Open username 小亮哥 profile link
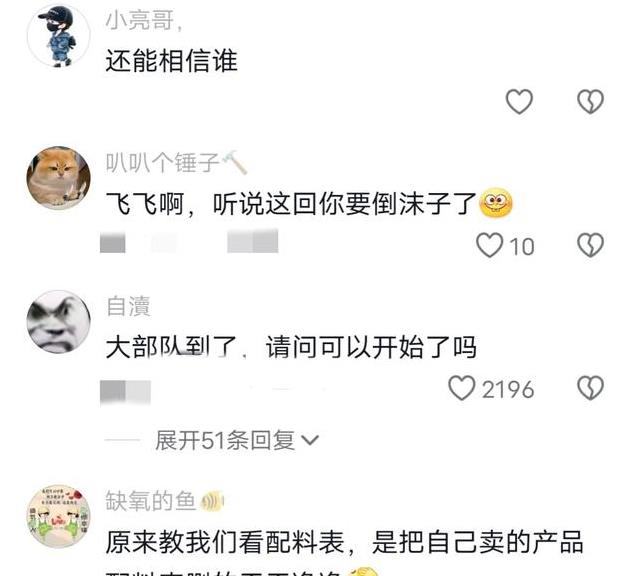The height and width of the screenshot is (576, 636). (140, 20)
